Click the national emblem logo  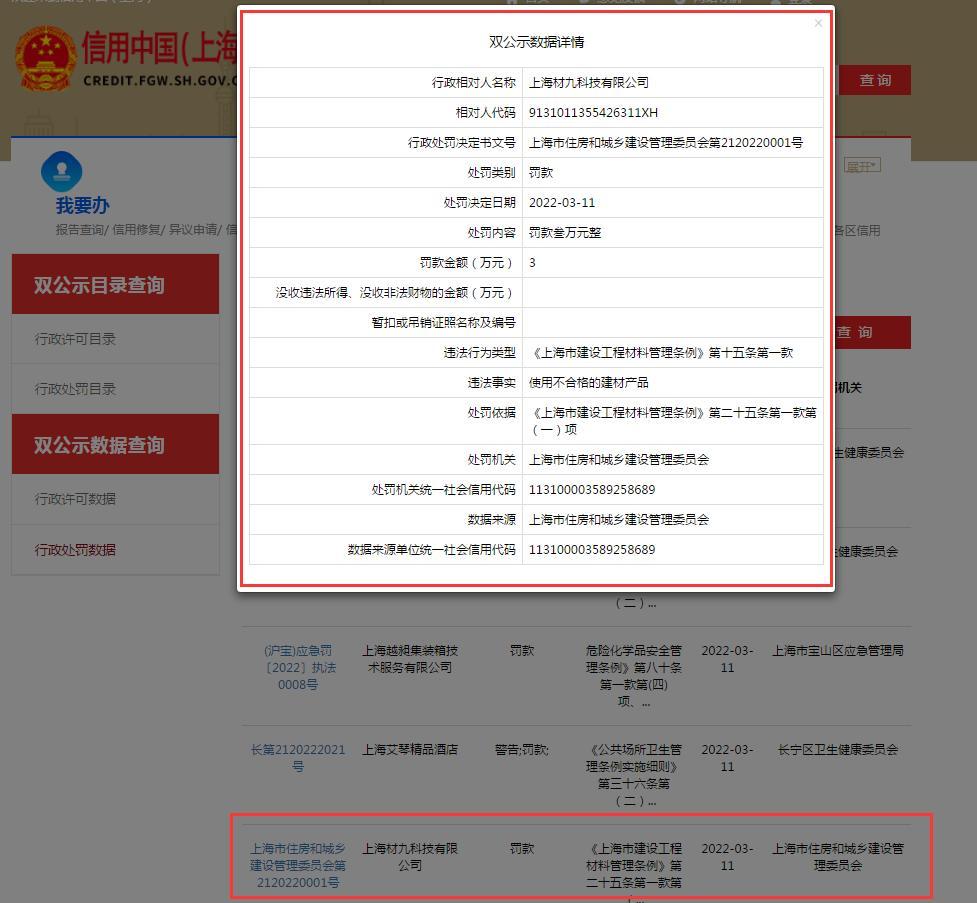pyautogui.click(x=45, y=58)
